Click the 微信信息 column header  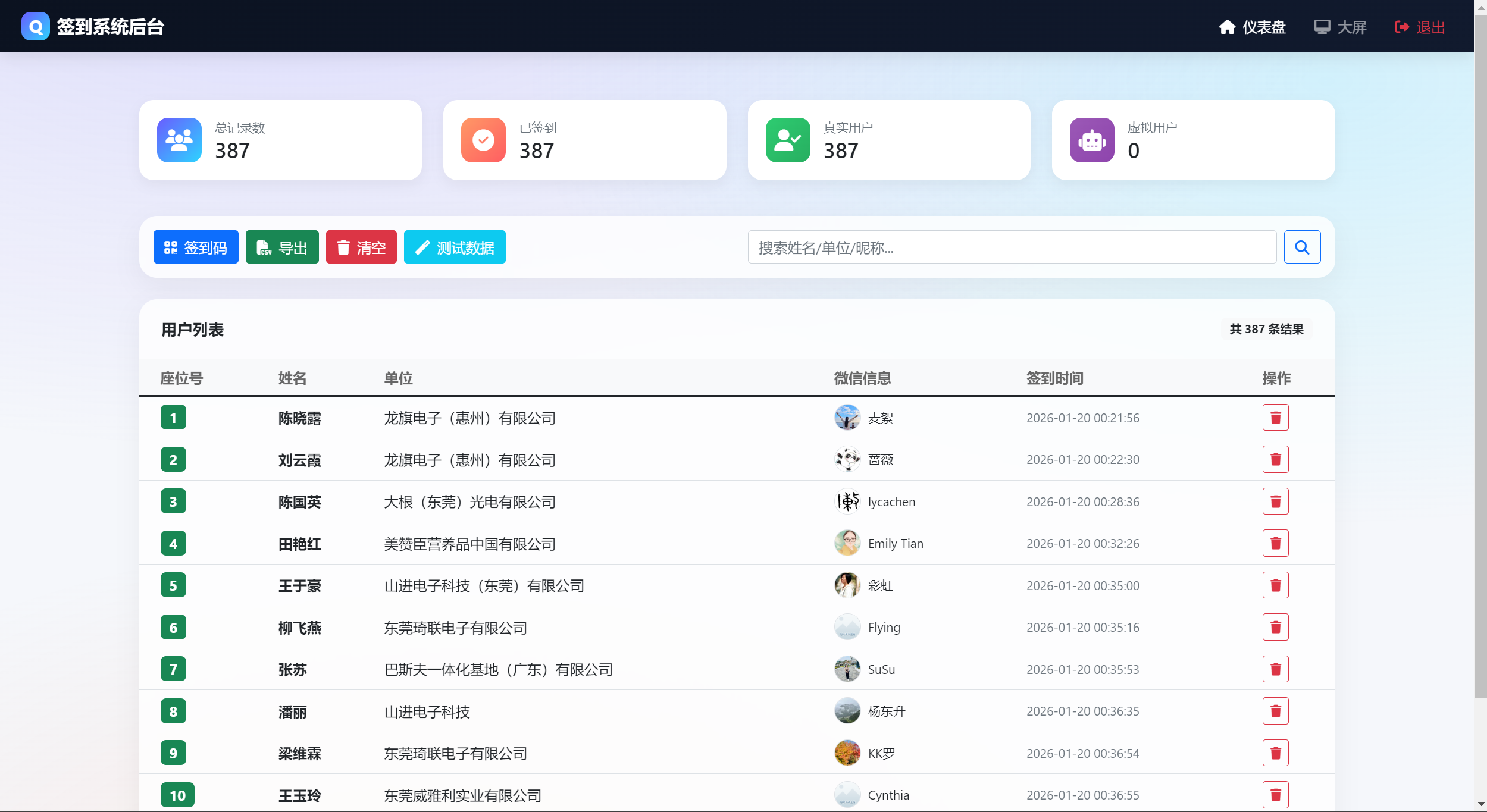pyautogui.click(x=863, y=378)
